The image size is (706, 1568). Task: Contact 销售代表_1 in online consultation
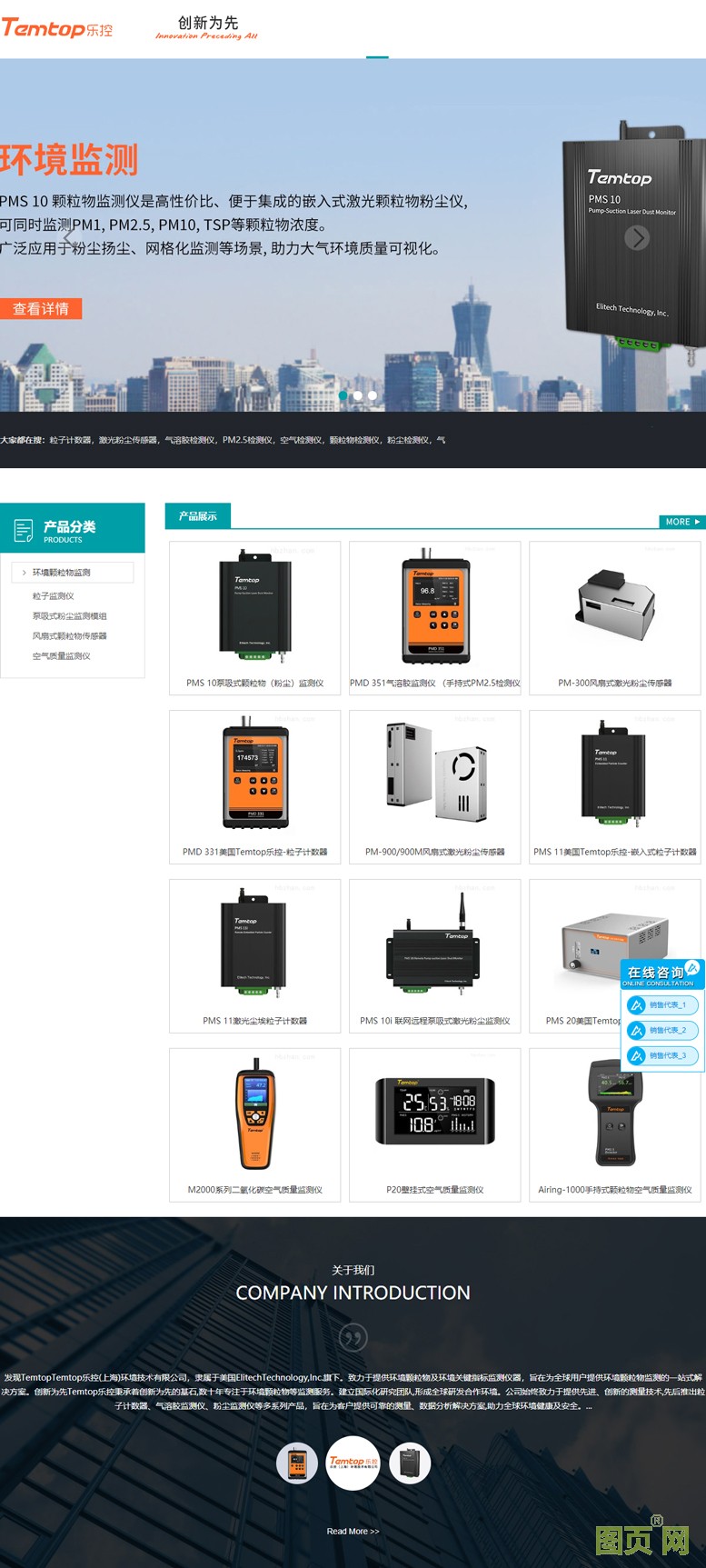(662, 1004)
